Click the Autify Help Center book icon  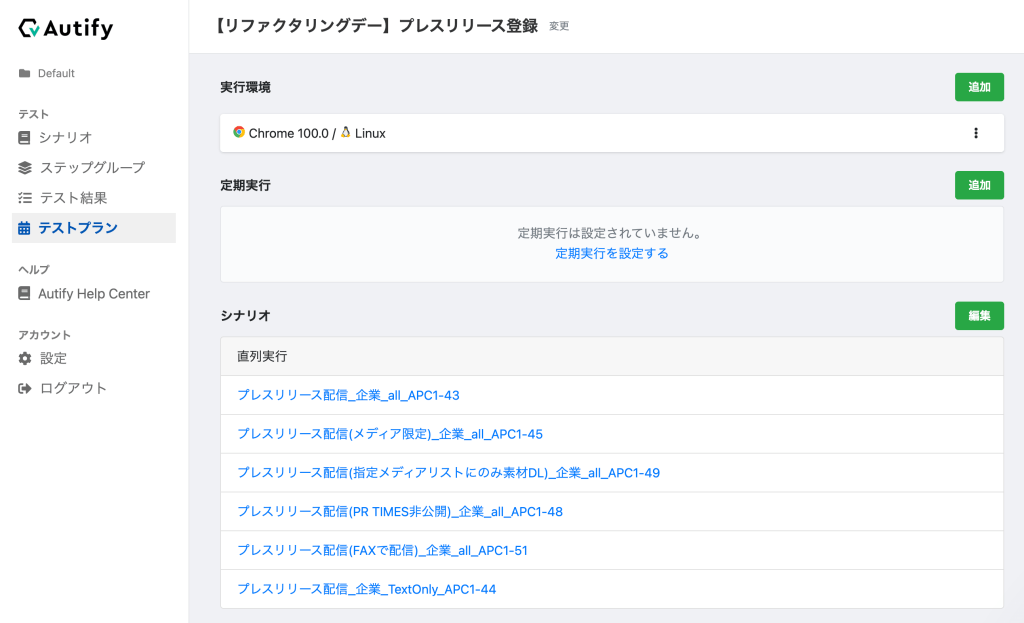click(25, 294)
